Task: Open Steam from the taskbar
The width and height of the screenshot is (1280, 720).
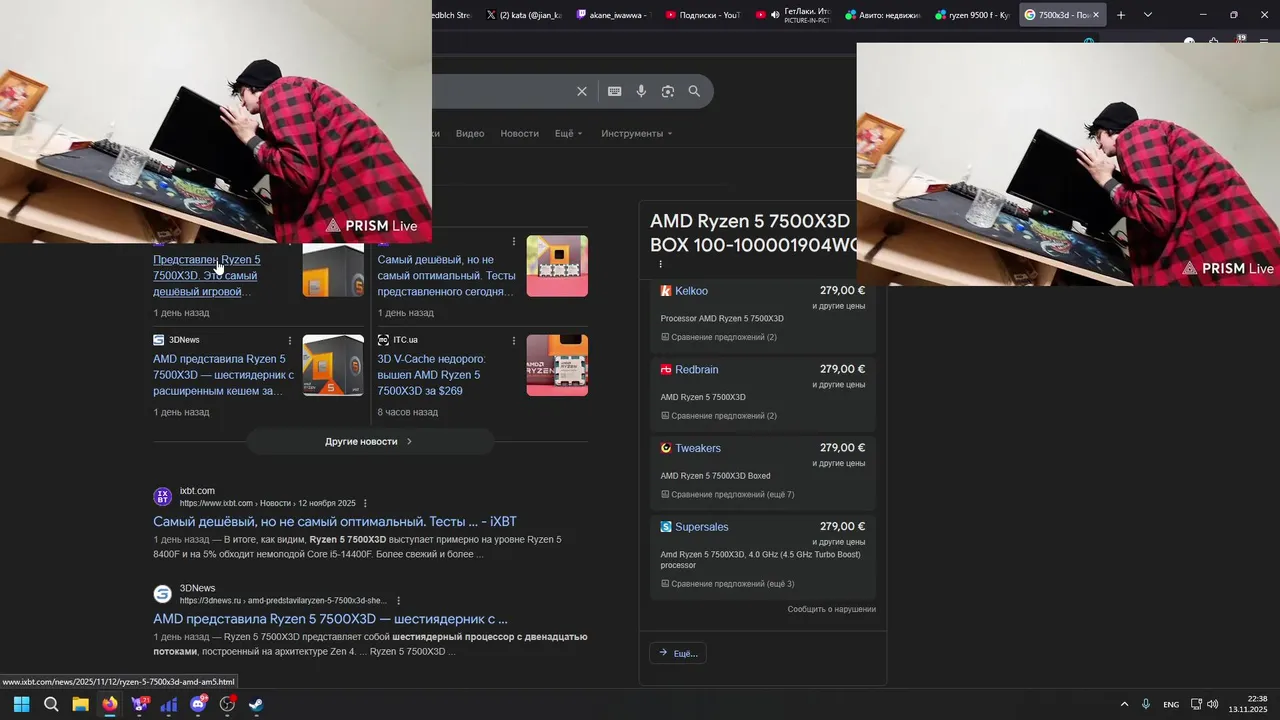Action: click(x=256, y=704)
